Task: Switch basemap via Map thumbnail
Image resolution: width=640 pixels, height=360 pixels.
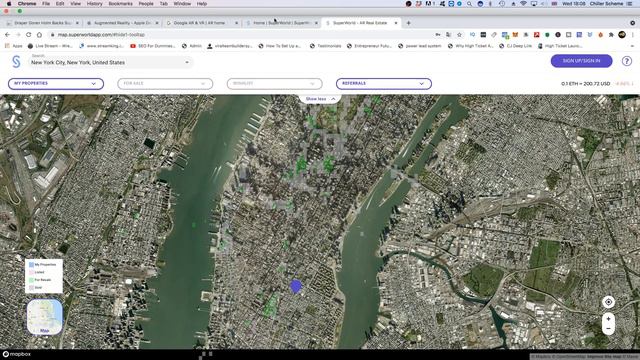Action: pos(44,317)
